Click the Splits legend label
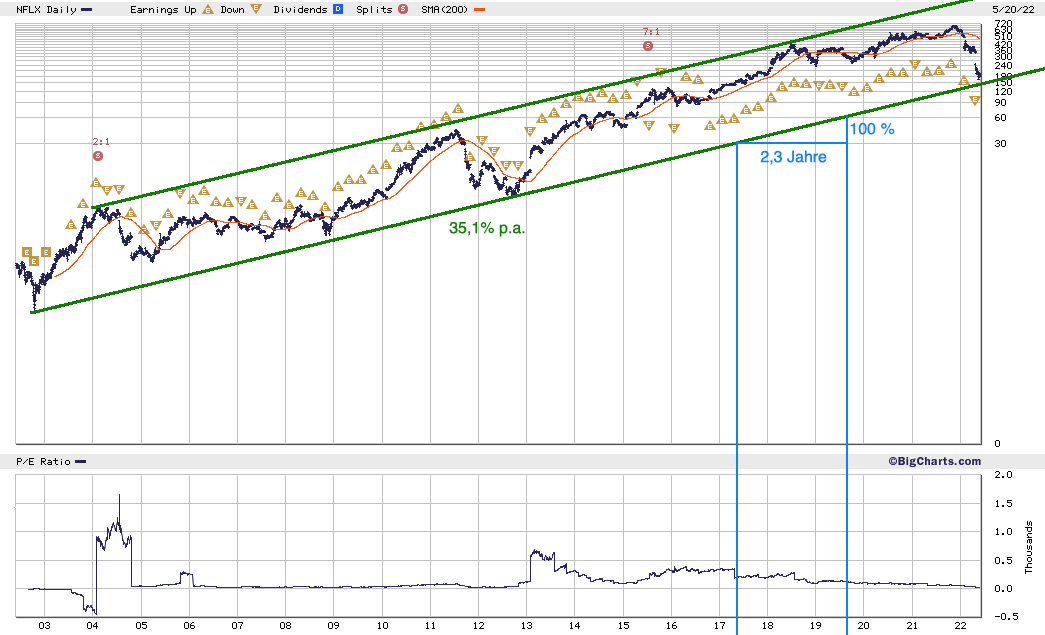Image resolution: width=1045 pixels, height=635 pixels. click(x=375, y=9)
